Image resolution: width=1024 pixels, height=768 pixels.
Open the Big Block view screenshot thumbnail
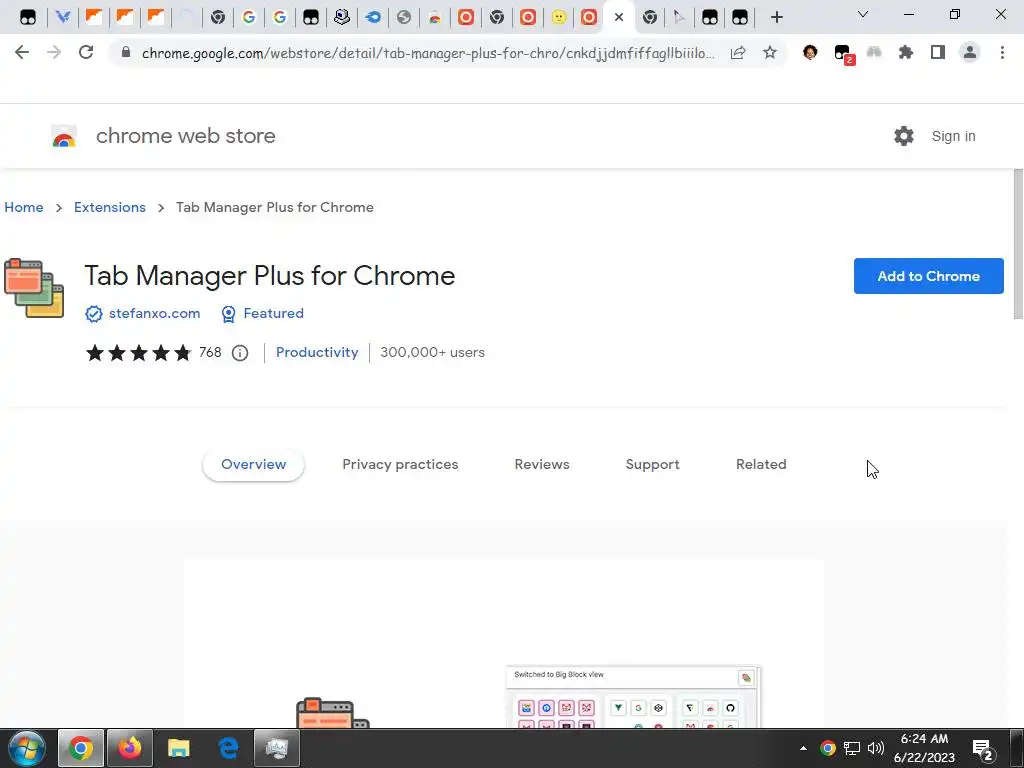tap(633, 696)
